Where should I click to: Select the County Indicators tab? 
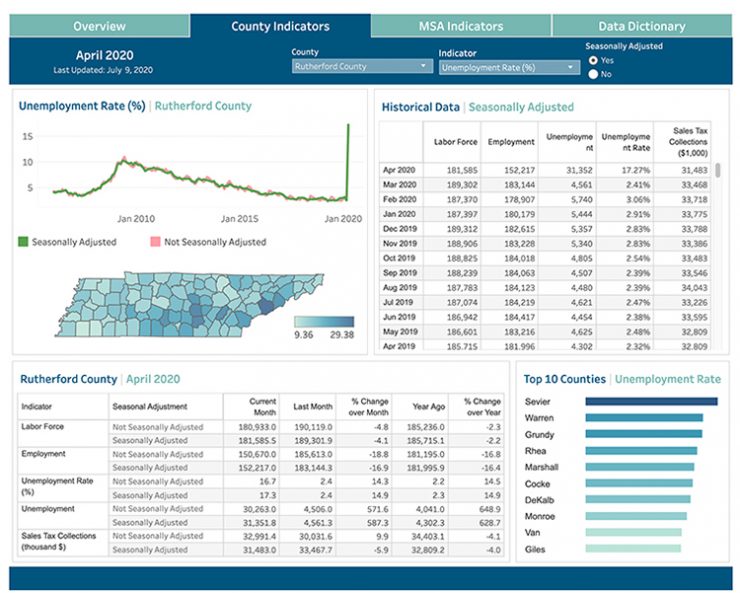click(280, 26)
